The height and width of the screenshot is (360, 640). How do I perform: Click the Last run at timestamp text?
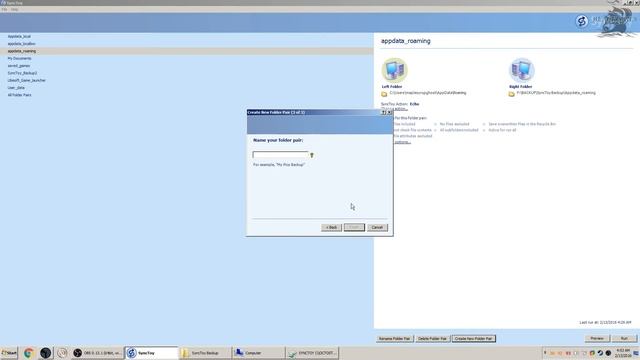coord(605,322)
